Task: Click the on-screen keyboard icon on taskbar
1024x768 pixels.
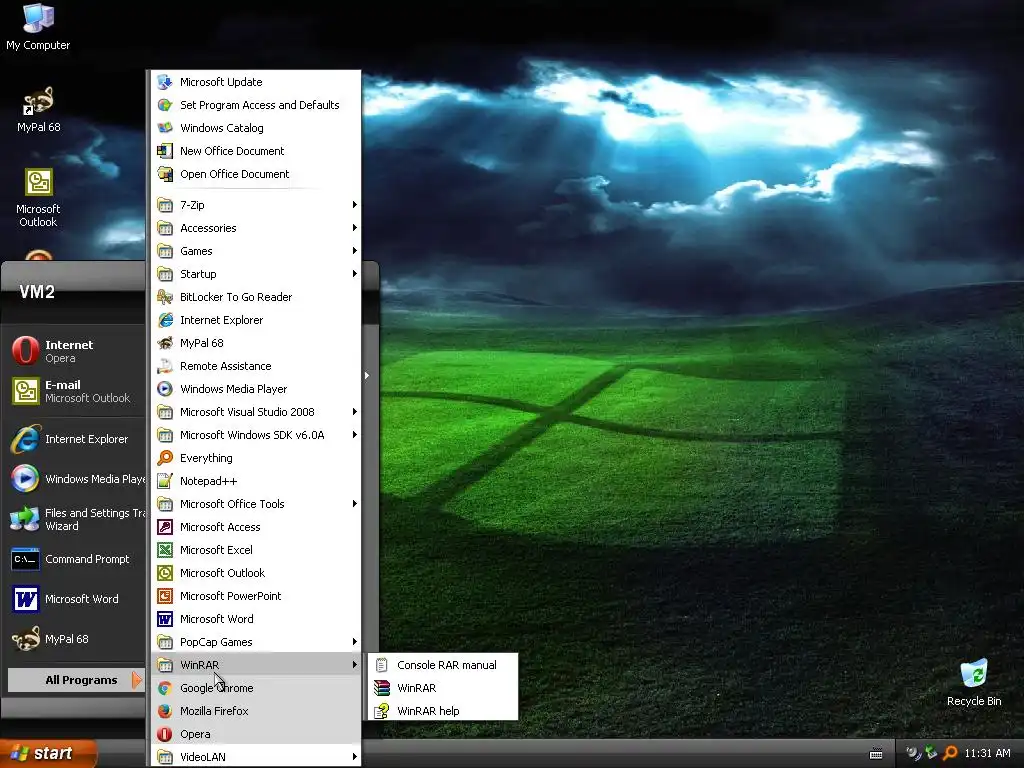Action: click(876, 754)
